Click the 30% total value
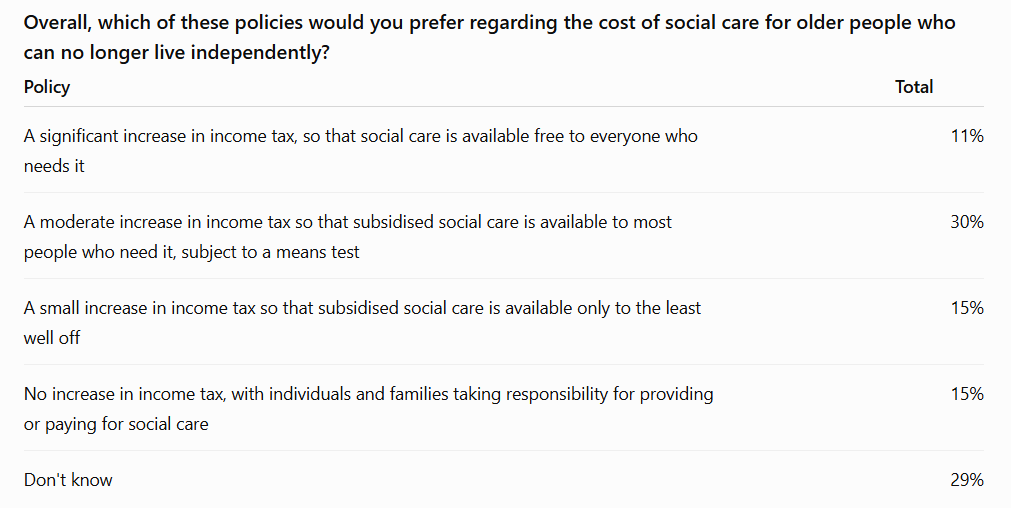 [x=967, y=222]
